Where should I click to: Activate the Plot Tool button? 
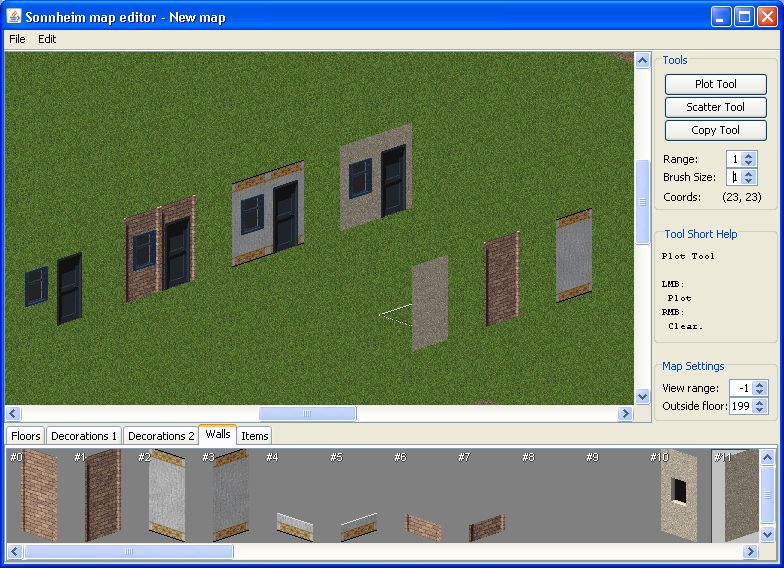click(715, 84)
